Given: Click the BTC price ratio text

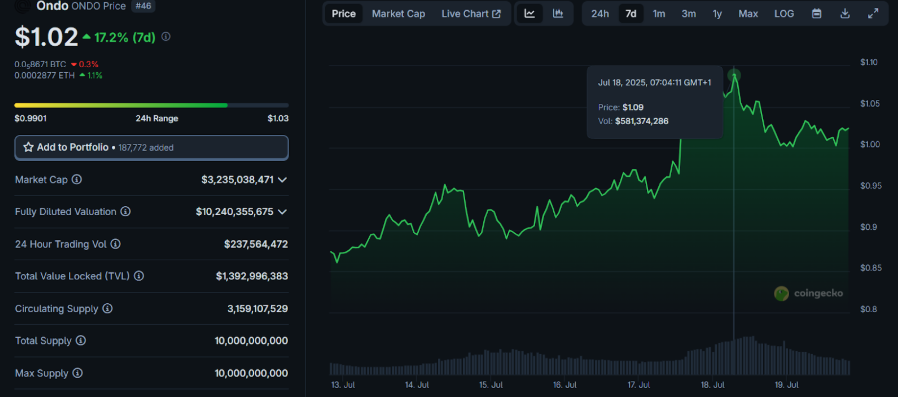Looking at the screenshot, I should tap(40, 64).
